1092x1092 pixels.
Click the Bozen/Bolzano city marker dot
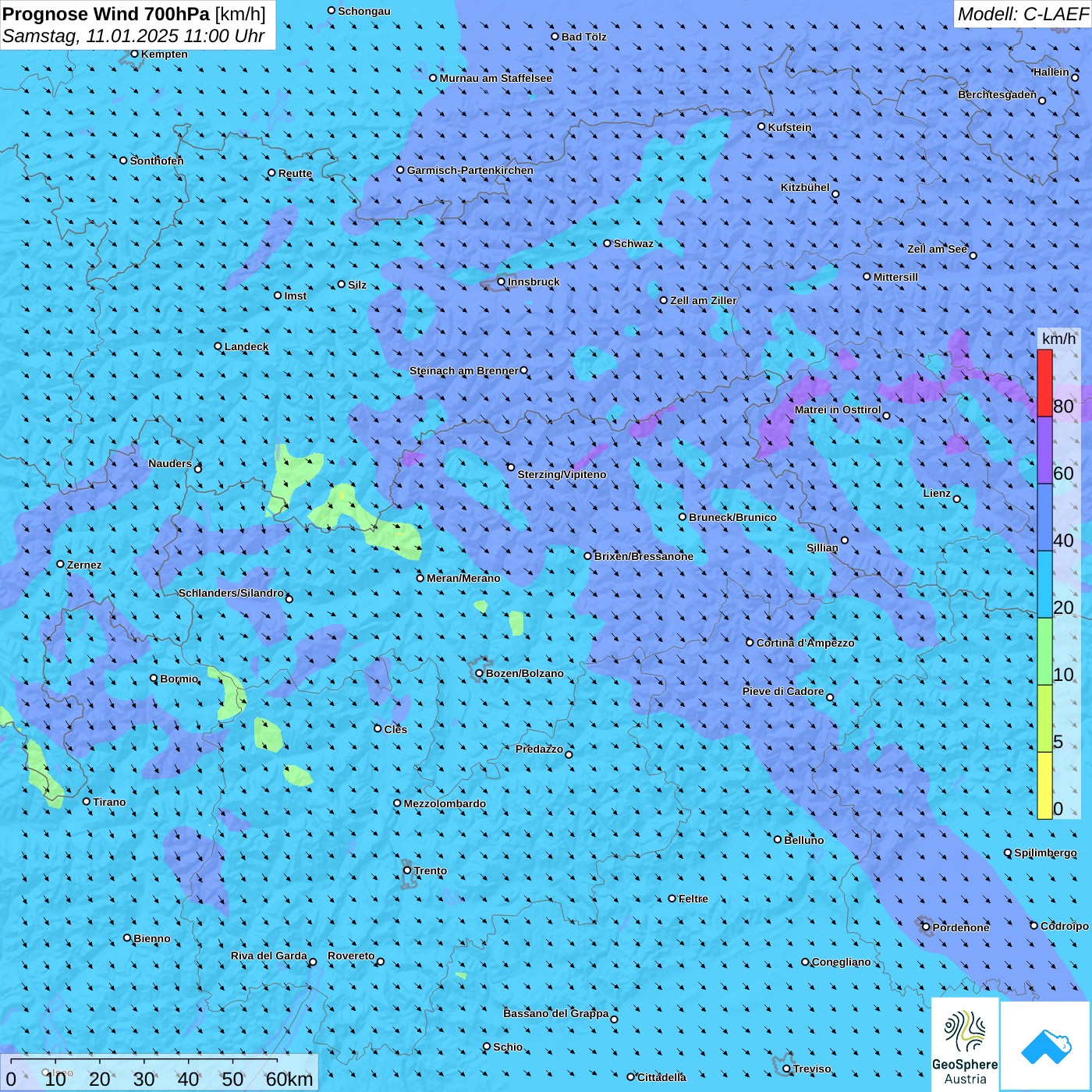point(479,673)
